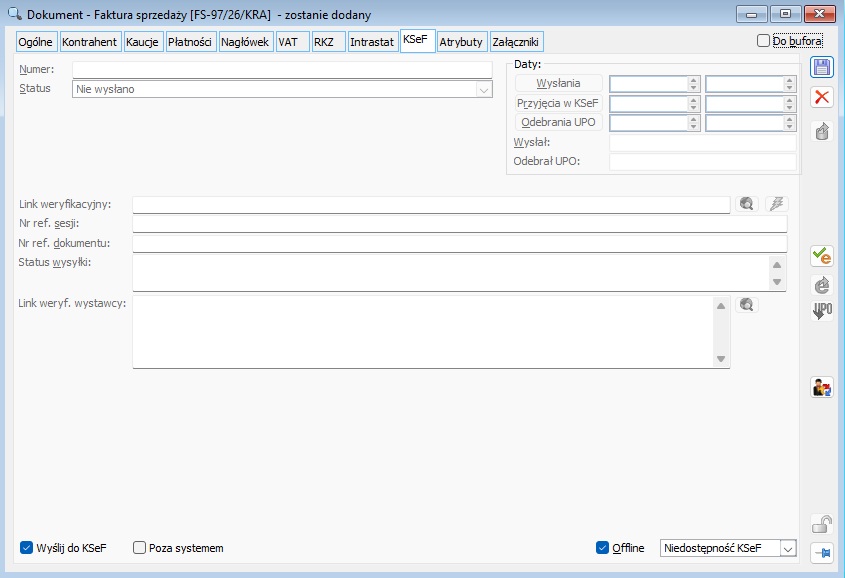Toggle the Do bufora checkbox
The image size is (845, 578).
[763, 41]
